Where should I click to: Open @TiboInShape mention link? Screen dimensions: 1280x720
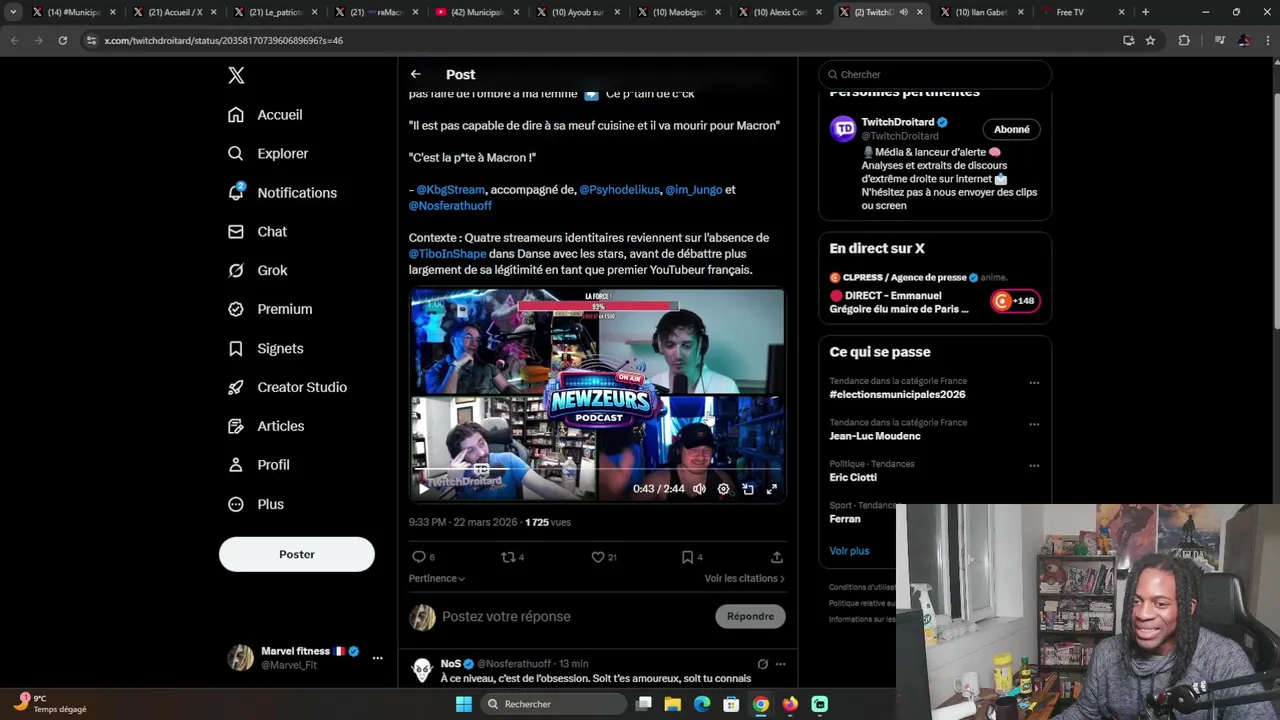tap(447, 254)
